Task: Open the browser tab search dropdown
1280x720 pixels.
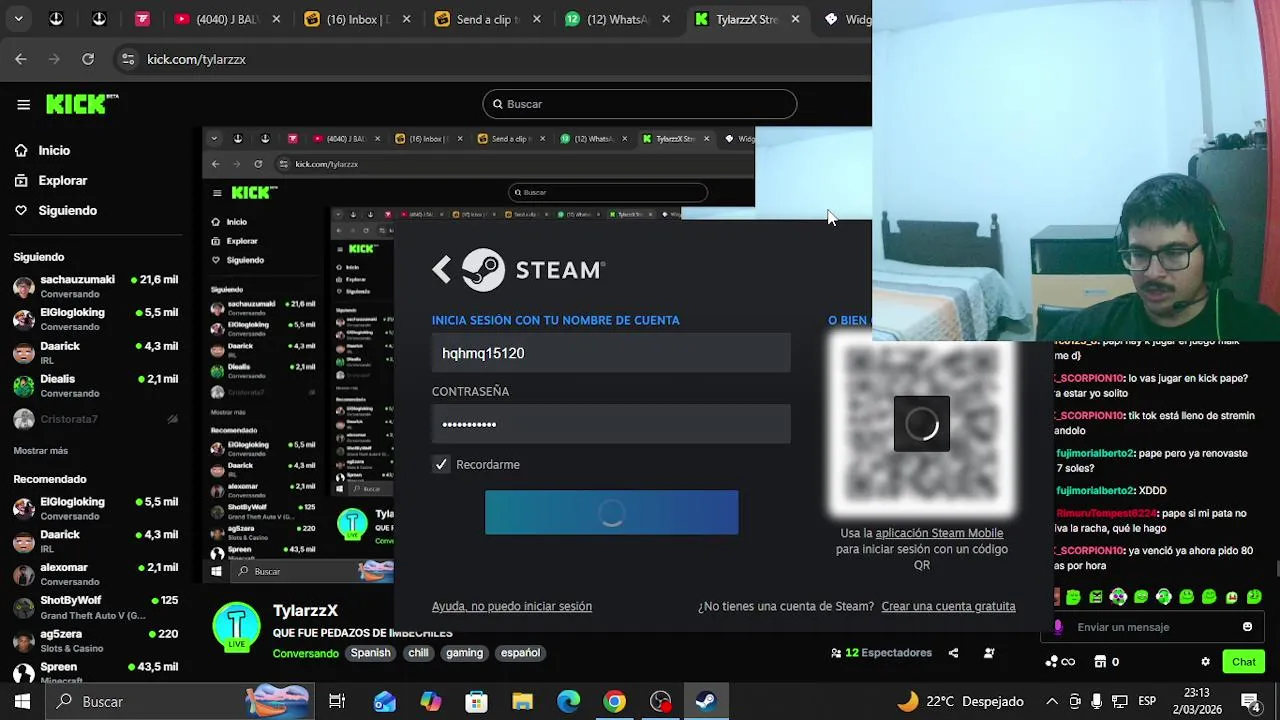Action: click(x=18, y=18)
